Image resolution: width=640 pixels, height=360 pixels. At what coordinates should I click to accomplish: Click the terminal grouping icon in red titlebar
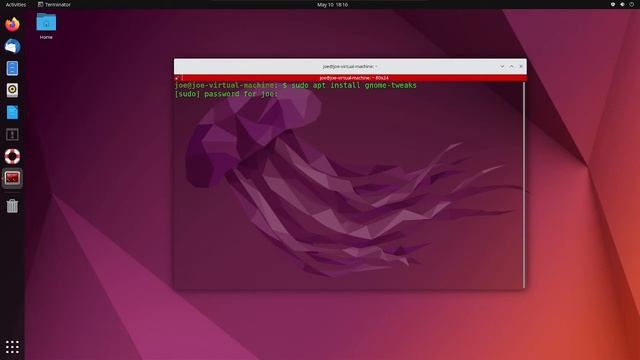177,78
